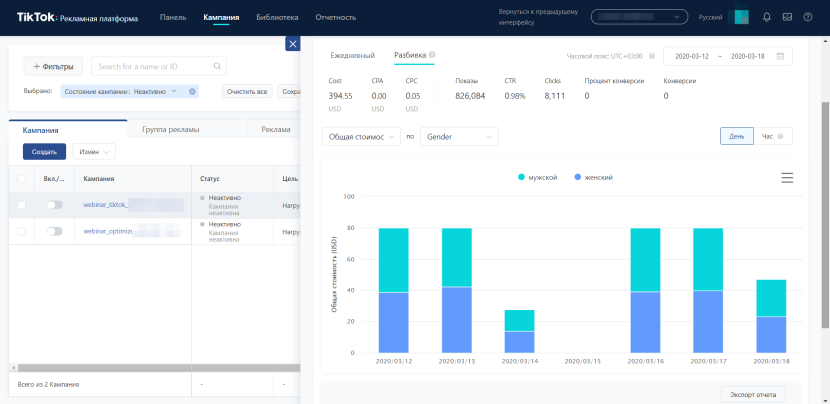
Task: Close the report panel with X
Action: point(292,44)
